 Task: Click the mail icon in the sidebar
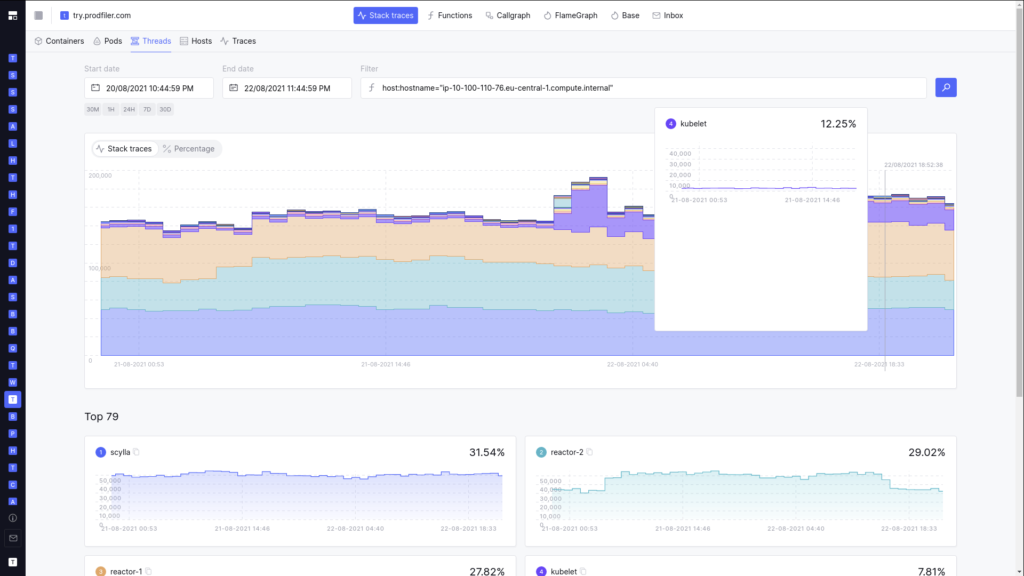click(12, 538)
